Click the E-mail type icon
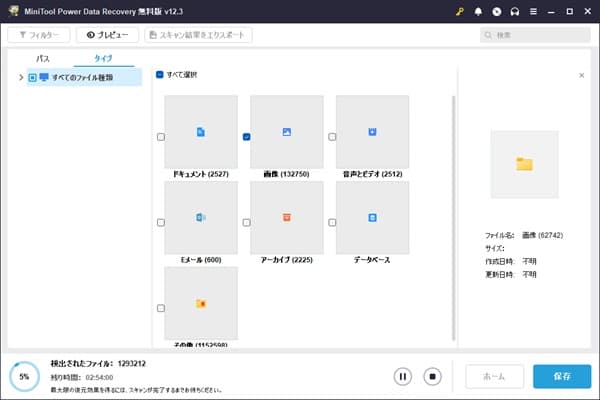Image resolution: width=600 pixels, height=400 pixels. [201, 217]
